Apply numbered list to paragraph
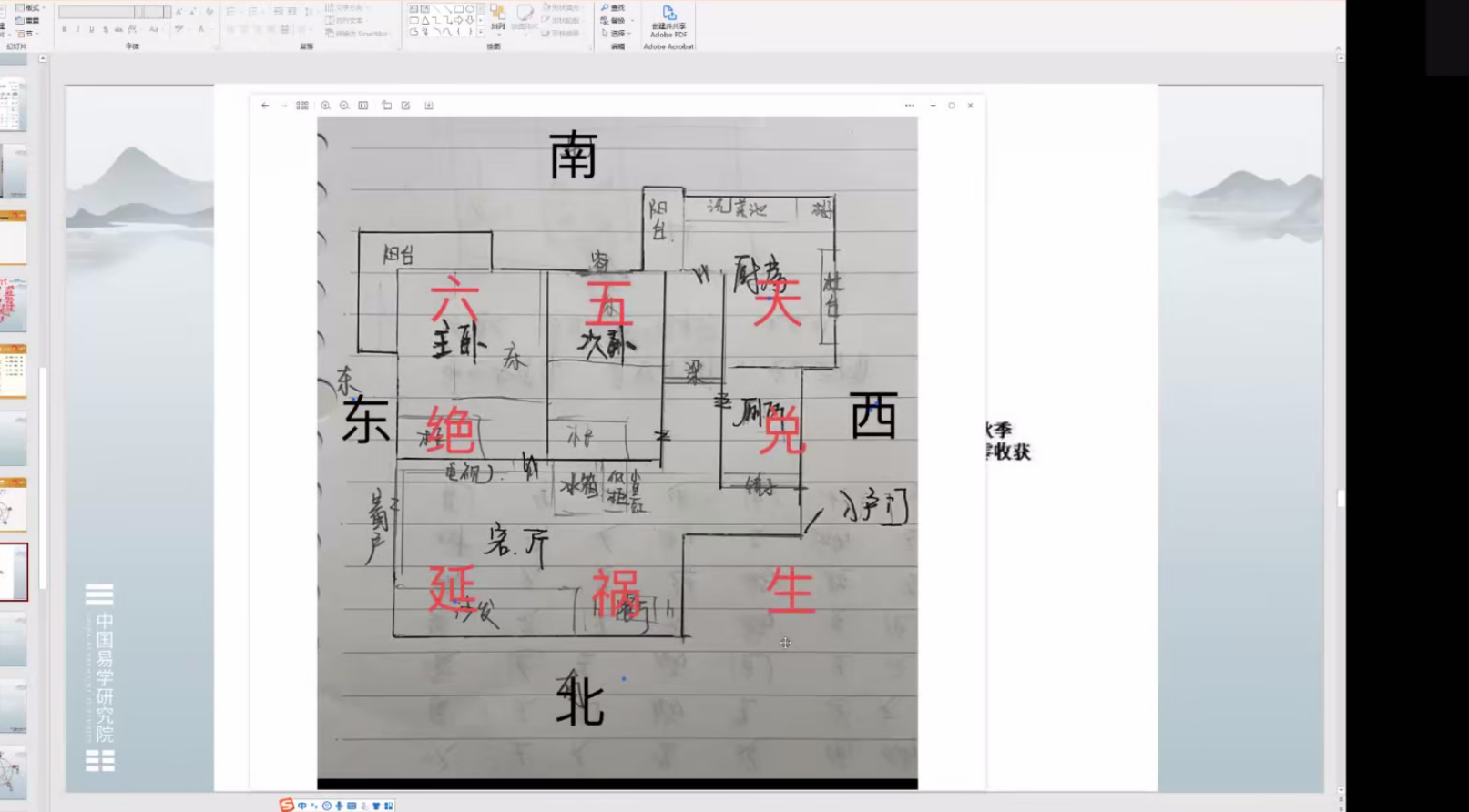1469x812 pixels. [253, 12]
